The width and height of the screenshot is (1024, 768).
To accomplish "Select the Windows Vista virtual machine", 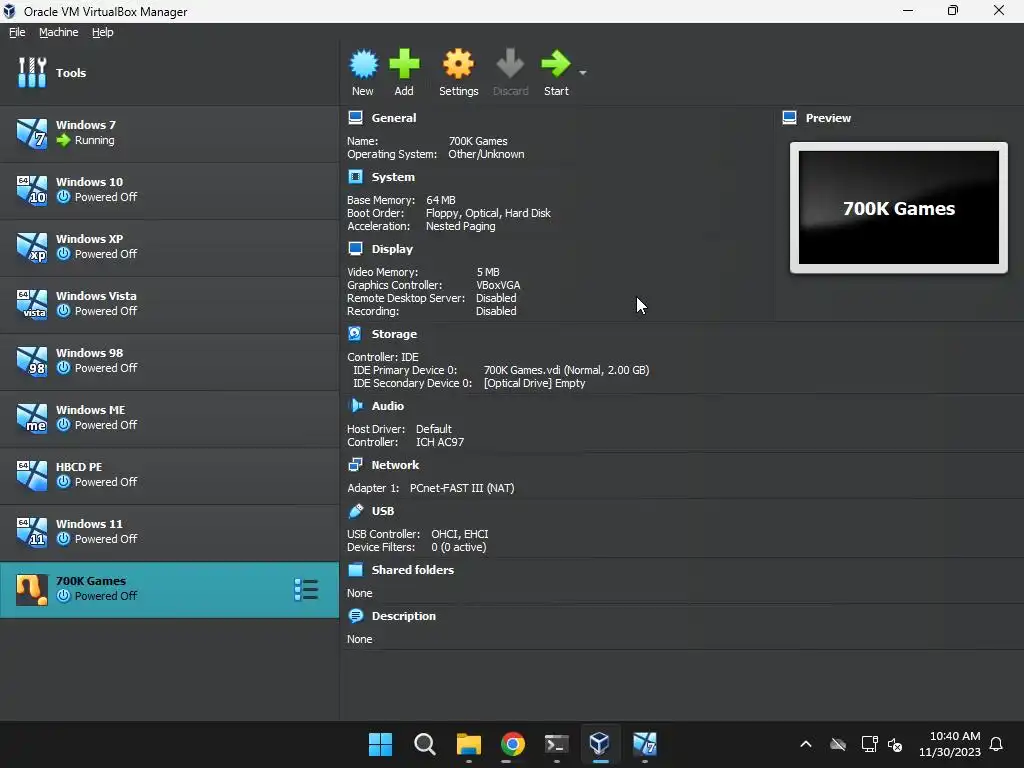I will tap(169, 304).
